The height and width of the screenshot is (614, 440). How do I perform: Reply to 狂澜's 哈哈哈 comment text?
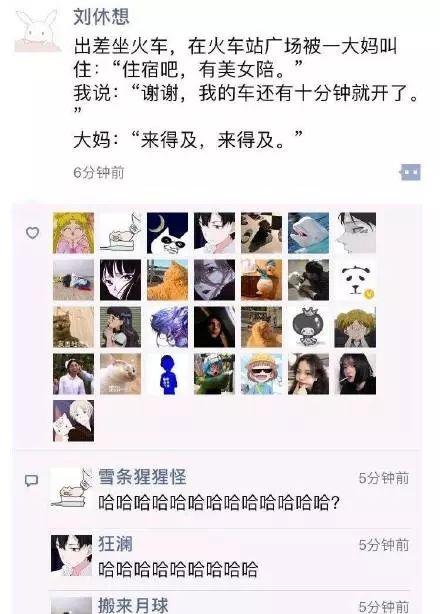pos(178,569)
